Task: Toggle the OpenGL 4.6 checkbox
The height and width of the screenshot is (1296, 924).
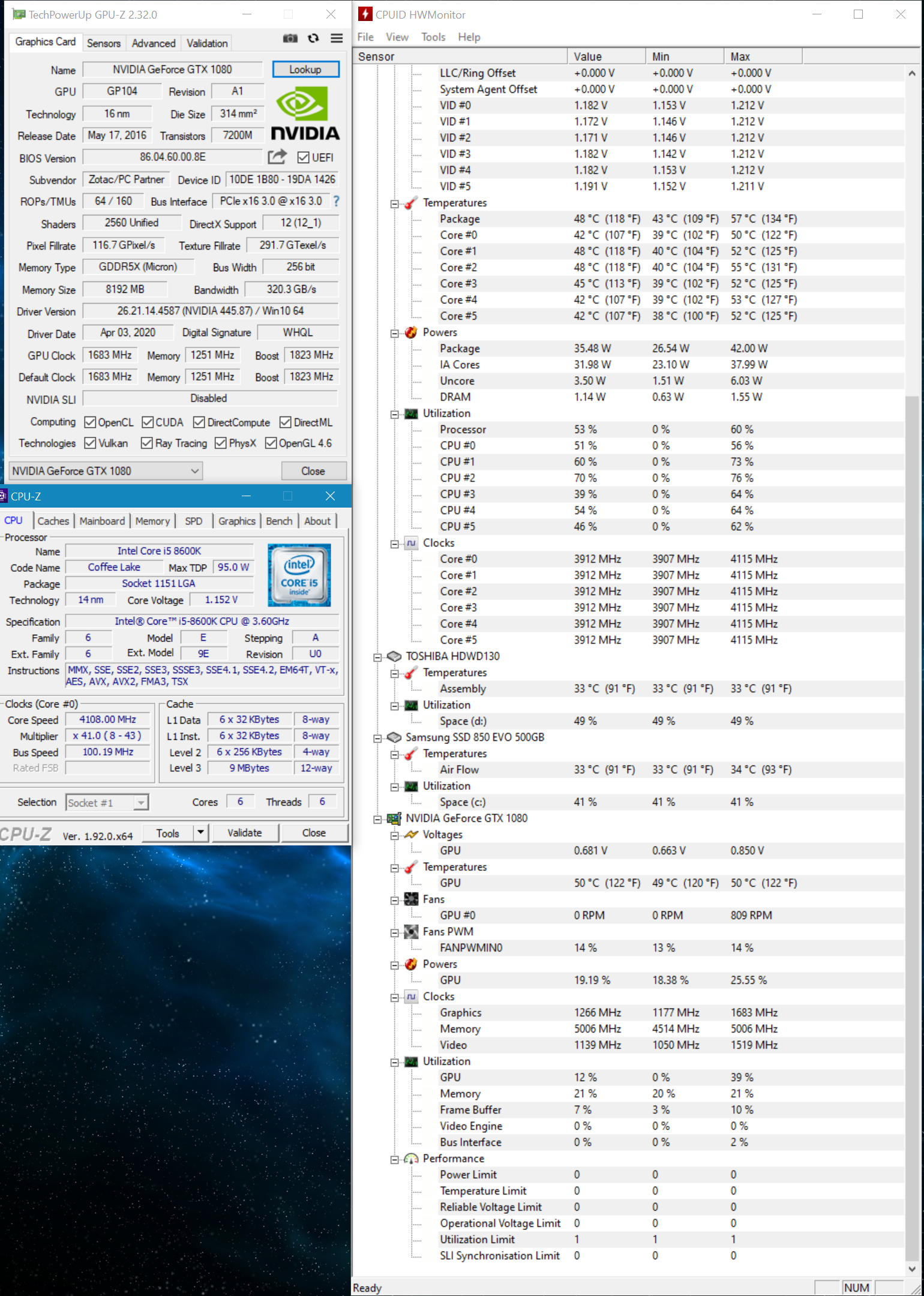Action: pyautogui.click(x=271, y=443)
